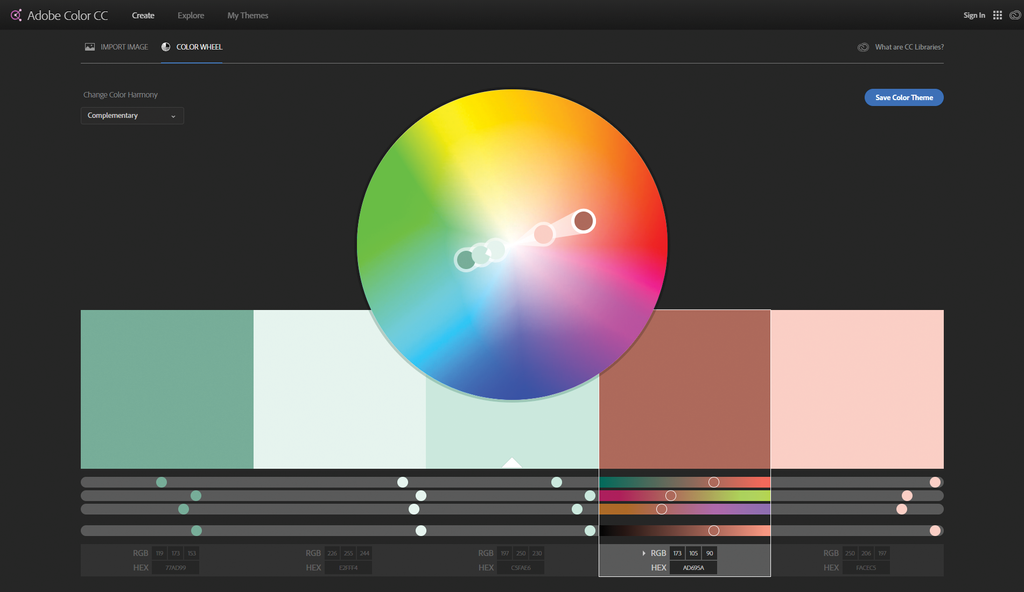Click the eye icon near CC Libraries
Screen dimensions: 1024x592
[862, 46]
